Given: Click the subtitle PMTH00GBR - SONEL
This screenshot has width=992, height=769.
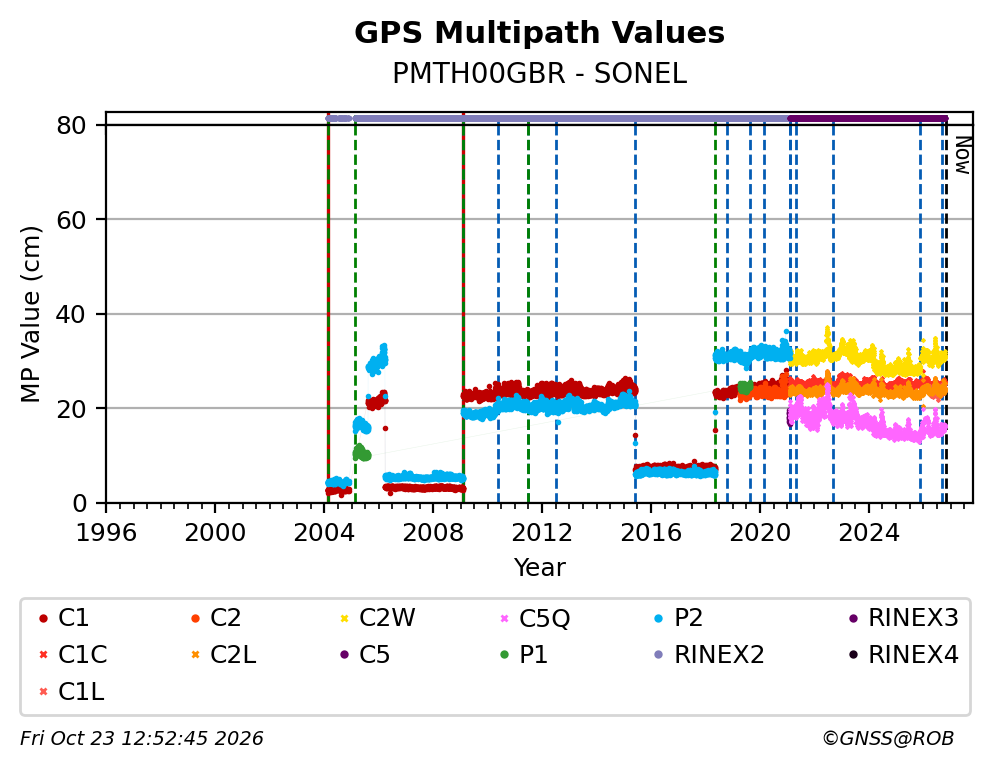Looking at the screenshot, I should click(x=539, y=74).
